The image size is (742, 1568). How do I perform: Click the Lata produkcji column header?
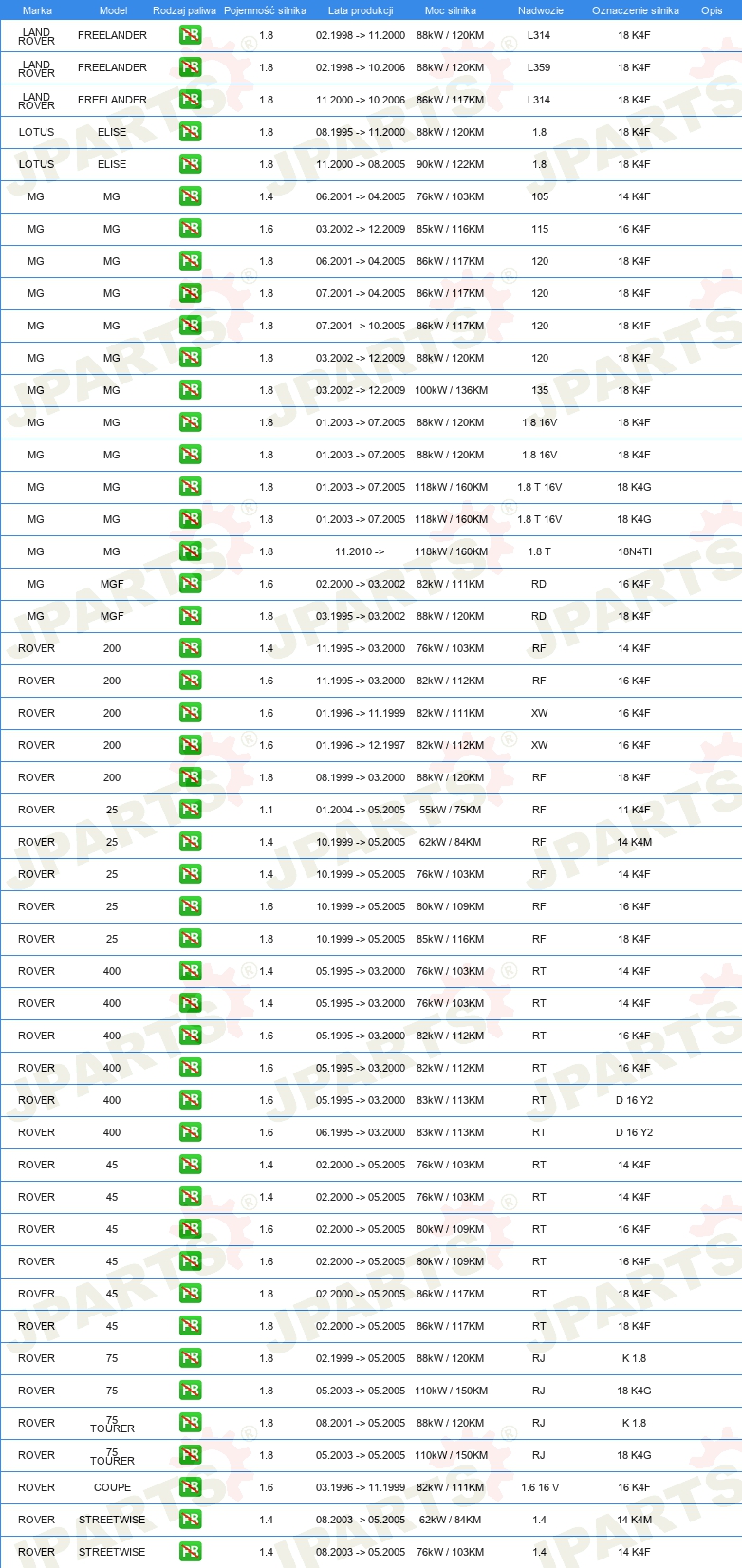tap(361, 10)
